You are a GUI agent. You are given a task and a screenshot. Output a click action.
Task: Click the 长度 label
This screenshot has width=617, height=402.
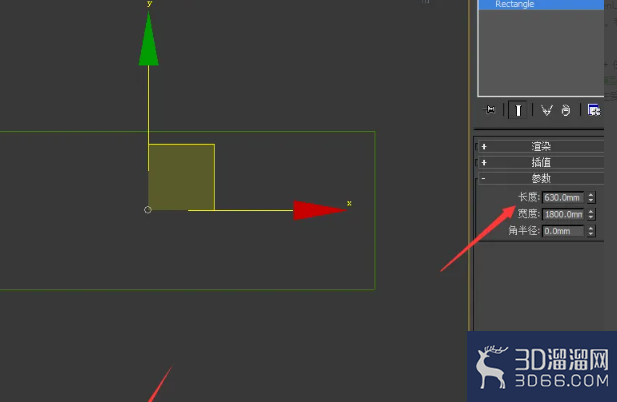[528, 197]
